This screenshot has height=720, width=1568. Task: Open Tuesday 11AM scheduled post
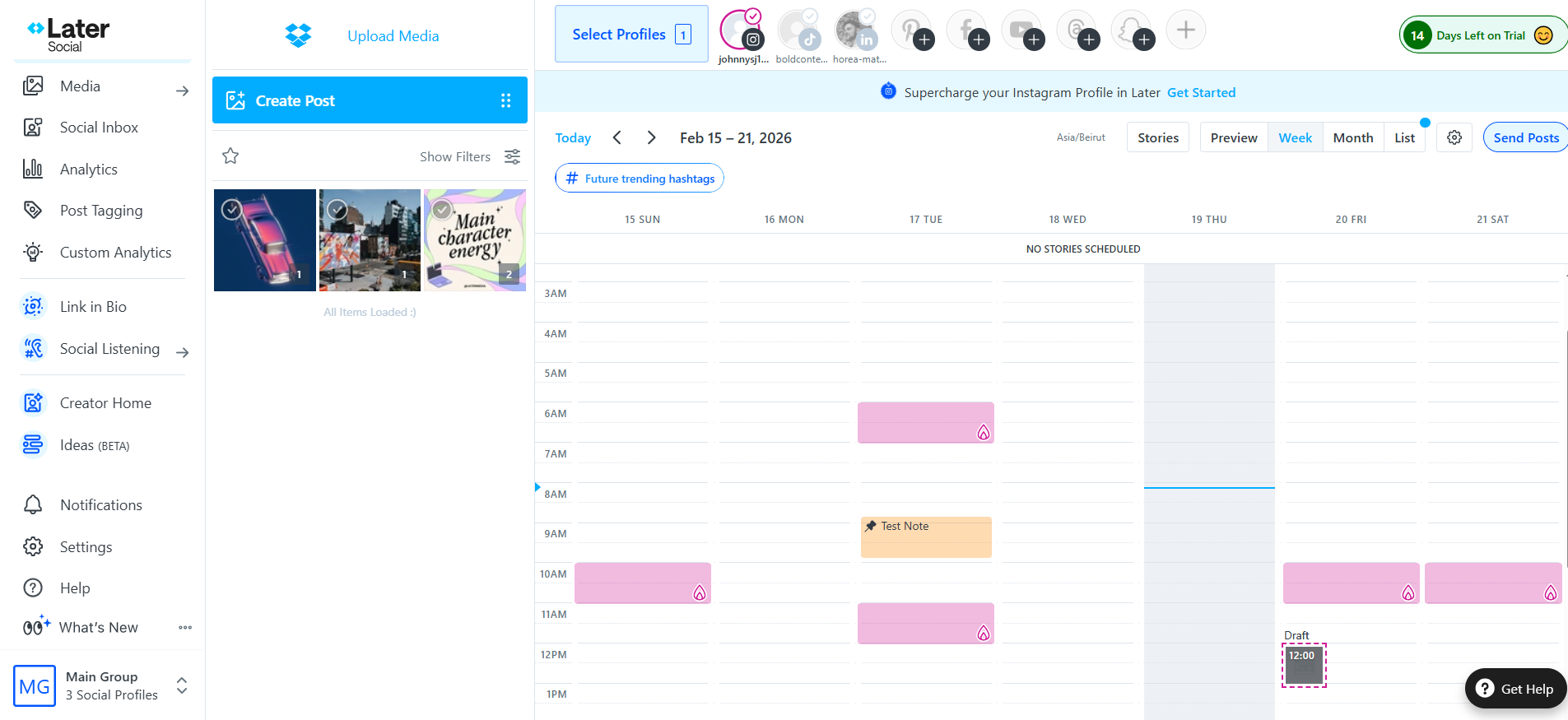click(926, 624)
